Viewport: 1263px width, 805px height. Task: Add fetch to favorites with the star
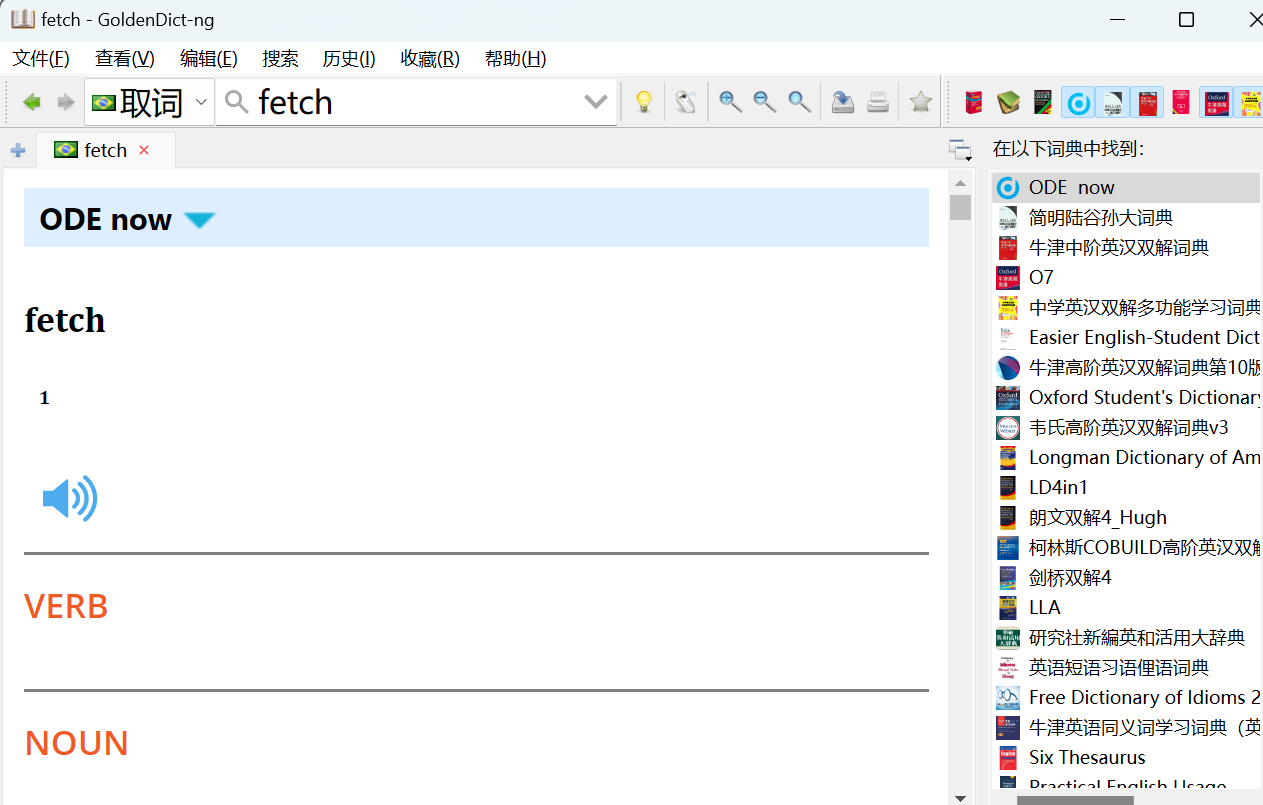(x=921, y=101)
